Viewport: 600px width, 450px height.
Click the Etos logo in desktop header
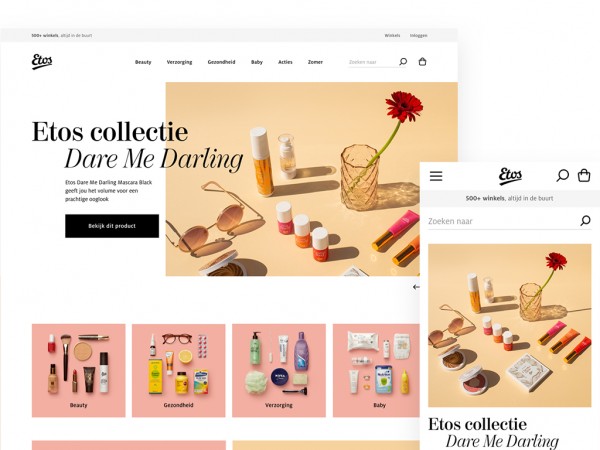pyautogui.click(x=42, y=62)
